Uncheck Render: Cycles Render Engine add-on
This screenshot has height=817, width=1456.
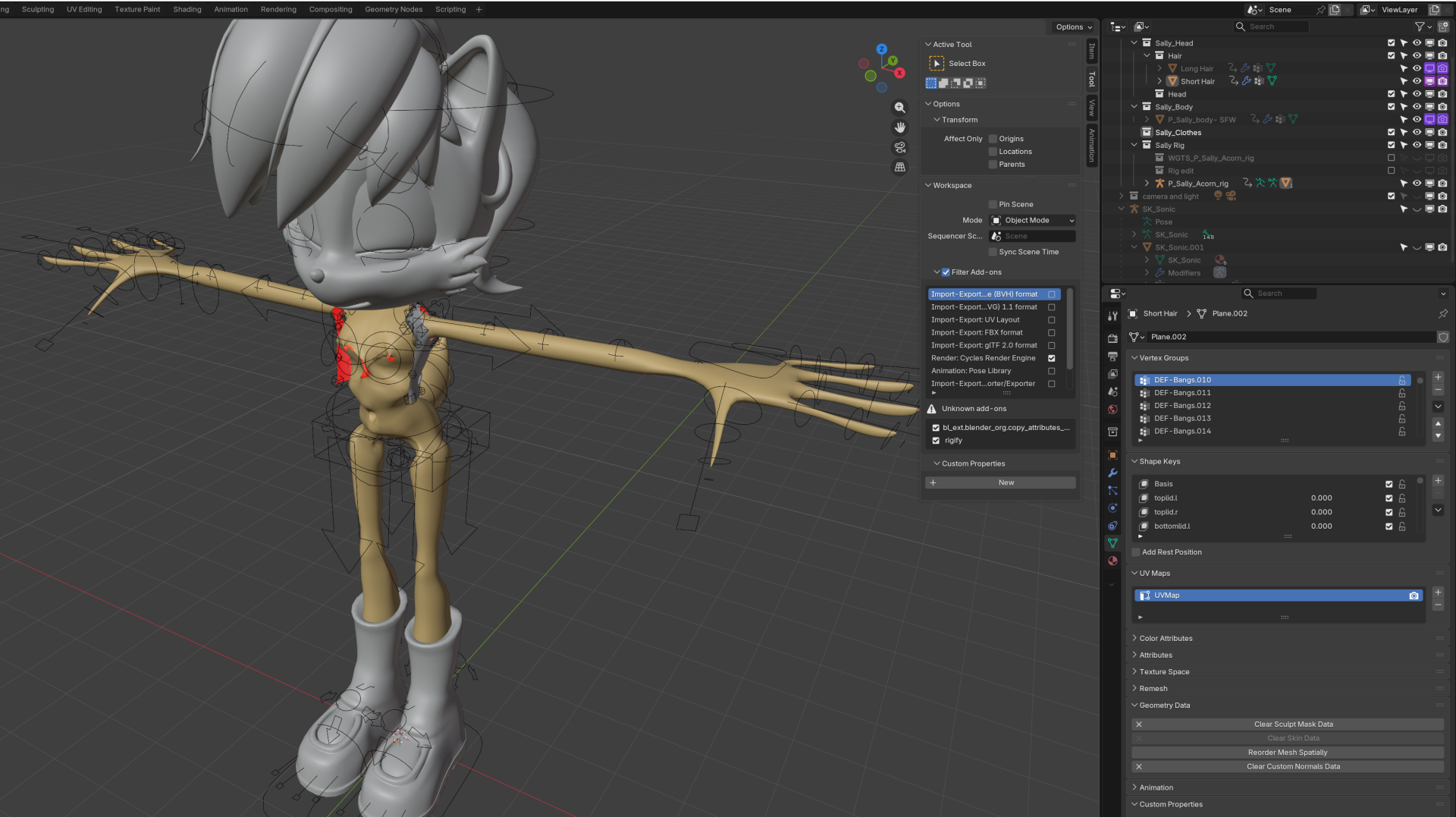(1052, 358)
